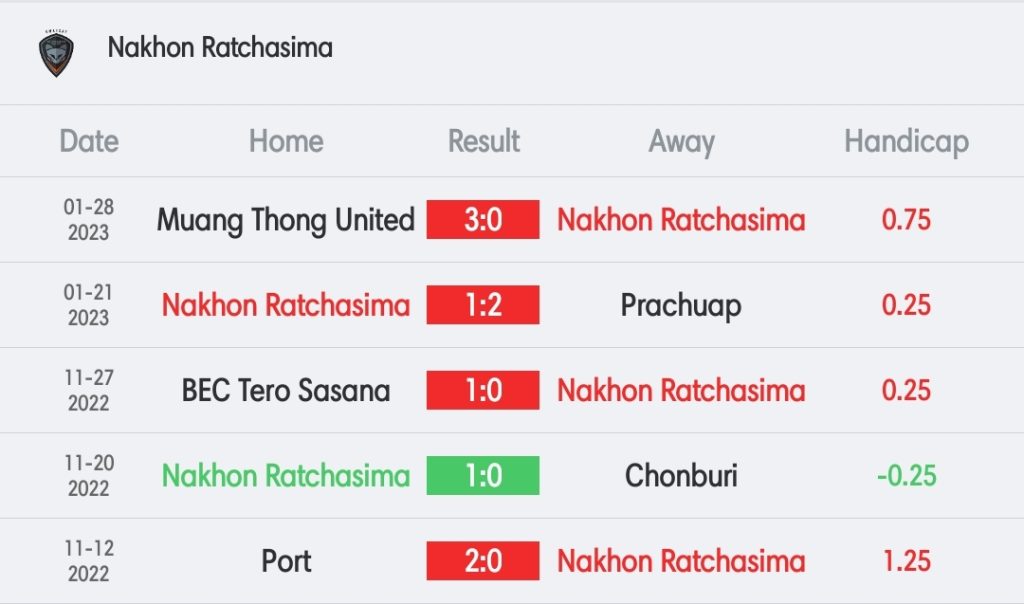Screen dimensions: 1024x604
Task: Open the Port team link
Action: click(286, 561)
